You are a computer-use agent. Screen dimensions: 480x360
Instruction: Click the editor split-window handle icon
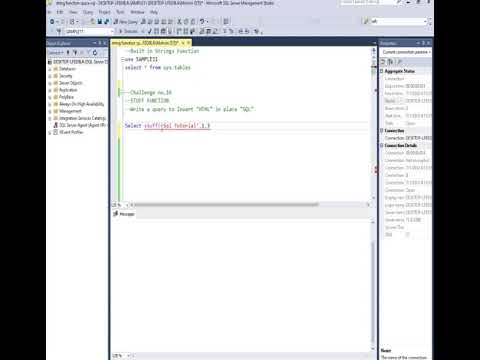(x=373, y=49)
